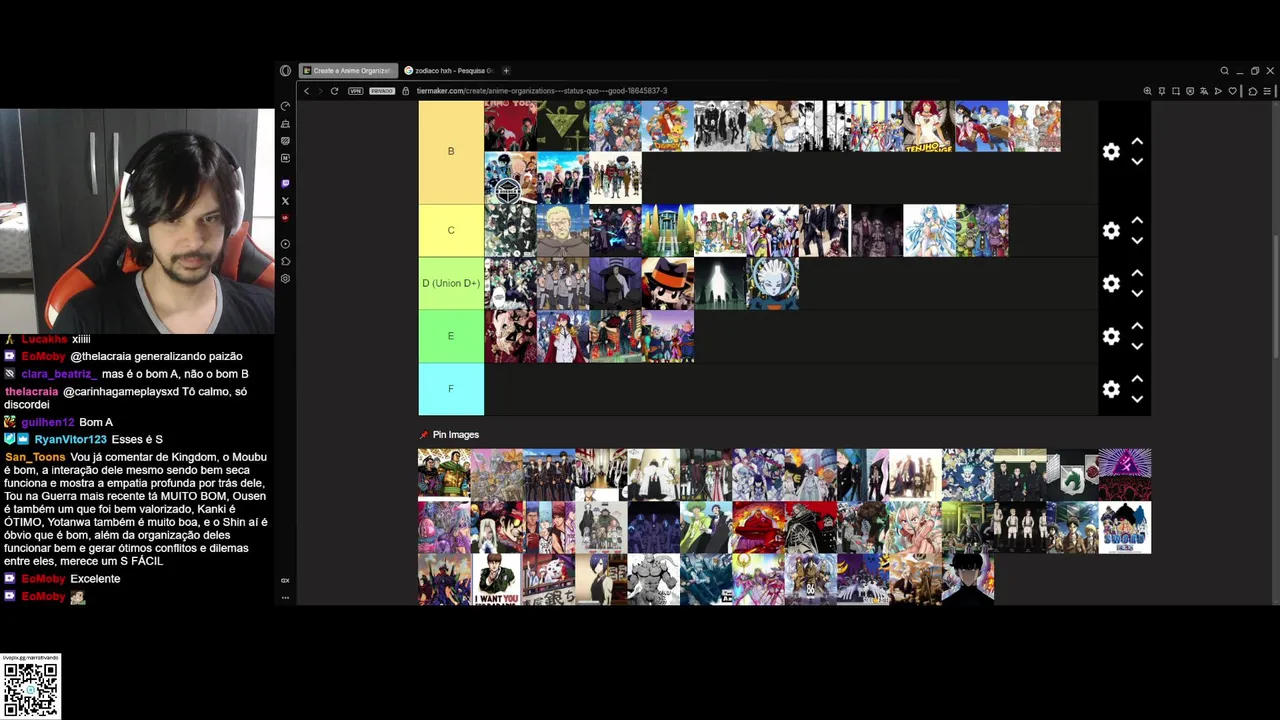Open GX Cleaner icon in sidebar
The width and height of the screenshot is (1280, 720).
[285, 124]
